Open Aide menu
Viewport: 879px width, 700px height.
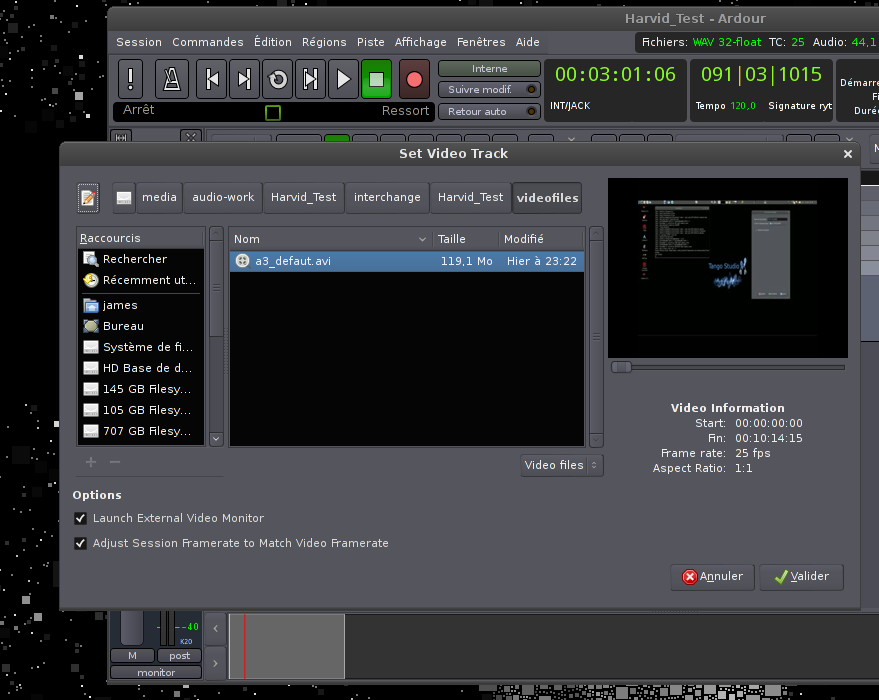pyautogui.click(x=528, y=42)
